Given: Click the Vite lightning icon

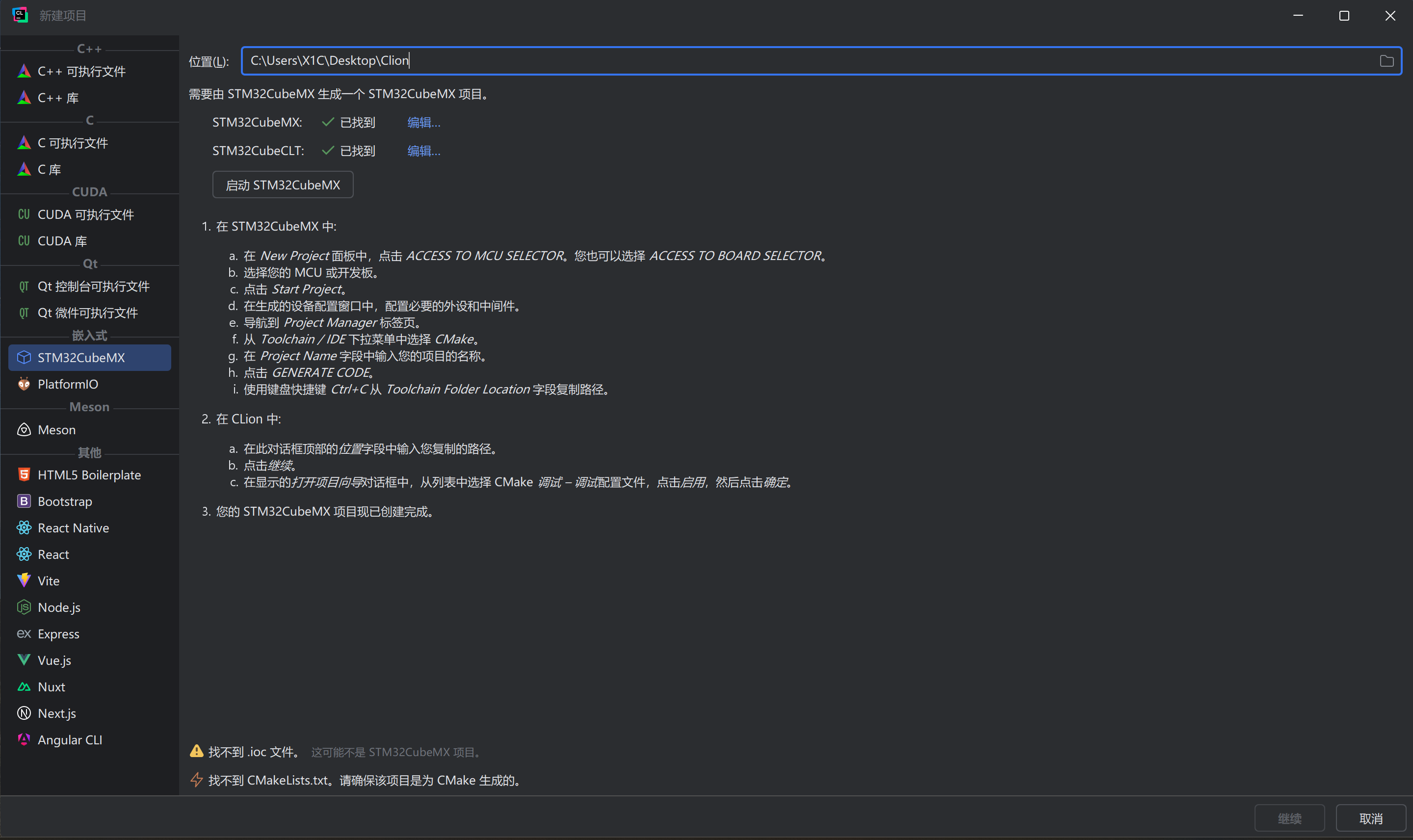Looking at the screenshot, I should [24, 581].
